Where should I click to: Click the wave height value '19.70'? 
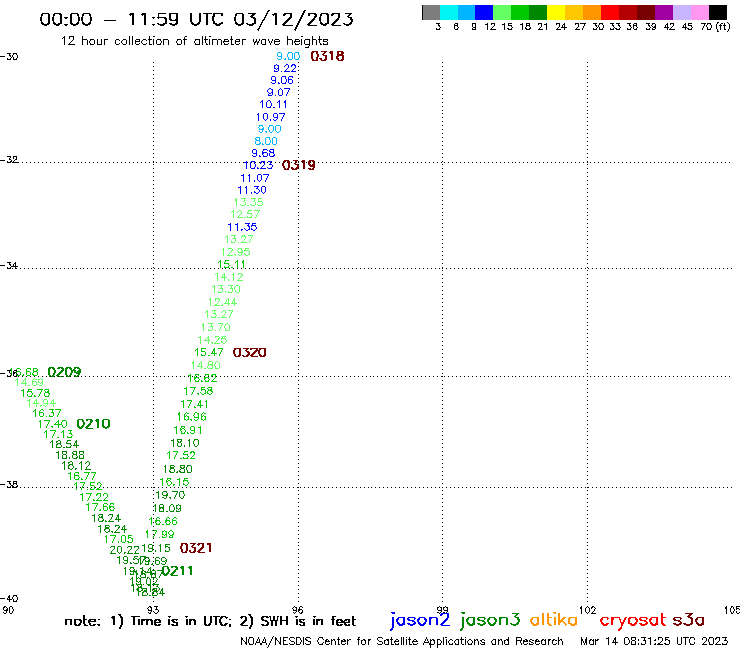[170, 495]
